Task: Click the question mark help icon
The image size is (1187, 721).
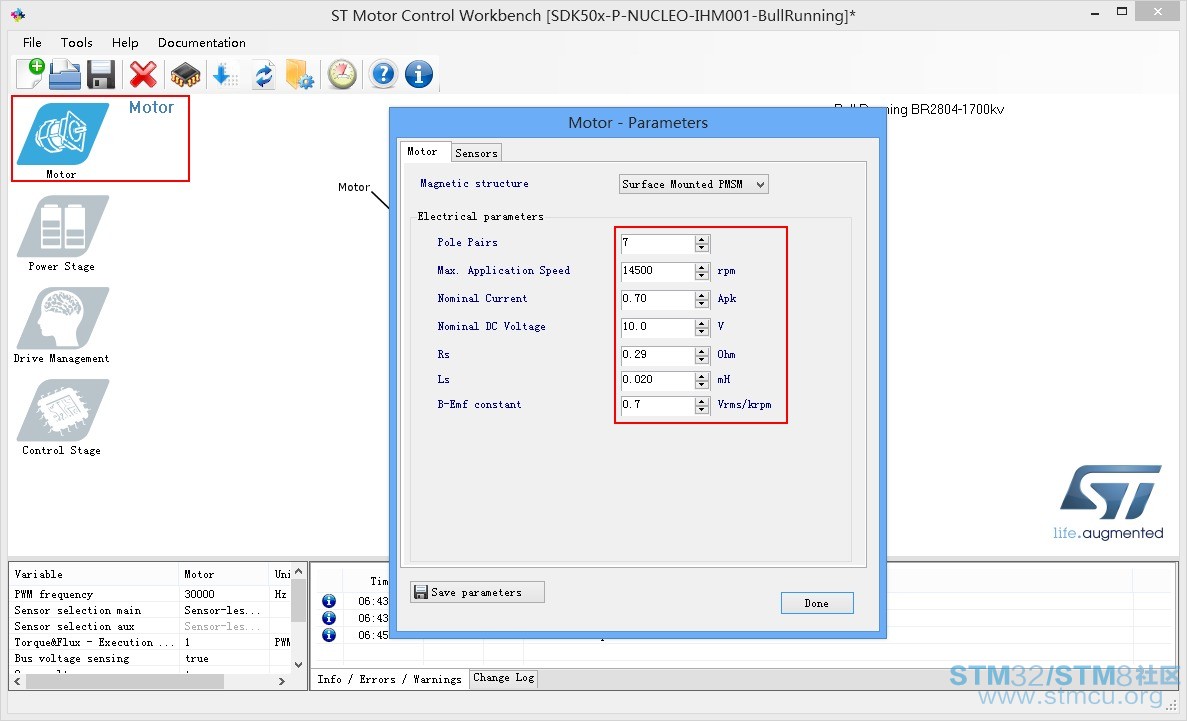Action: tap(384, 74)
